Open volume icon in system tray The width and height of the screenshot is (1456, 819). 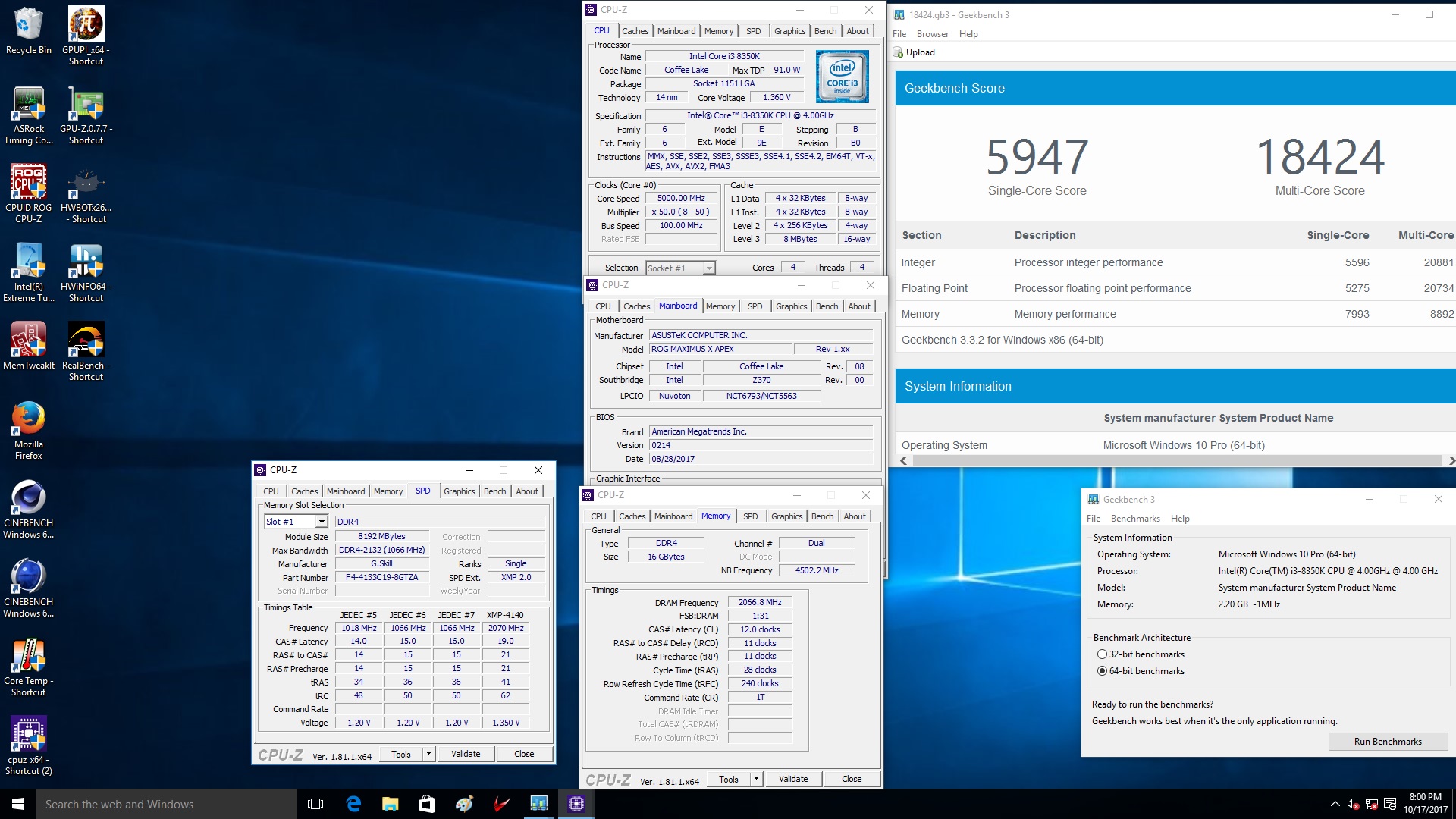pyautogui.click(x=1353, y=804)
